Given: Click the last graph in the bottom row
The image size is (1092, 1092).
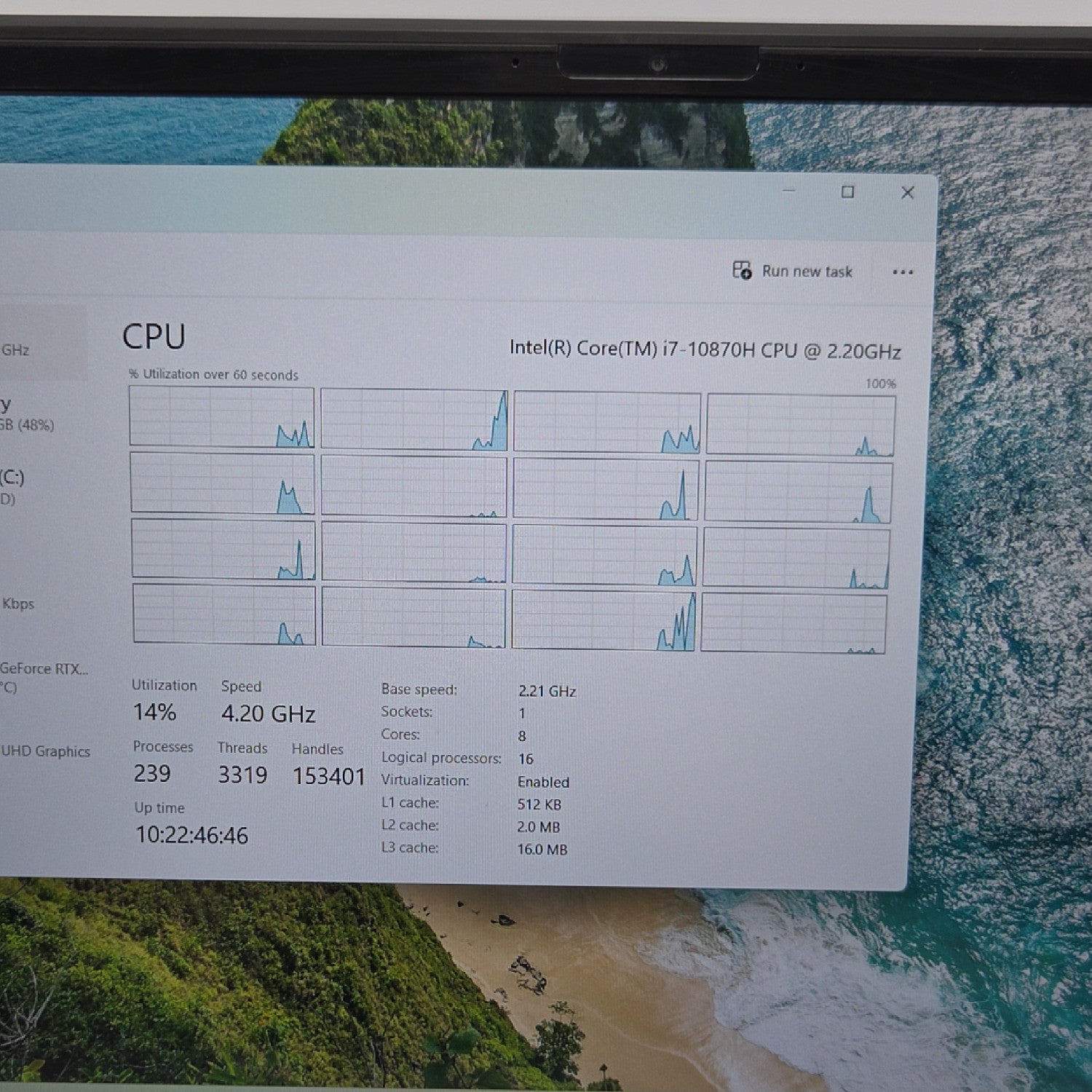Looking at the screenshot, I should pyautogui.click(x=794, y=623).
